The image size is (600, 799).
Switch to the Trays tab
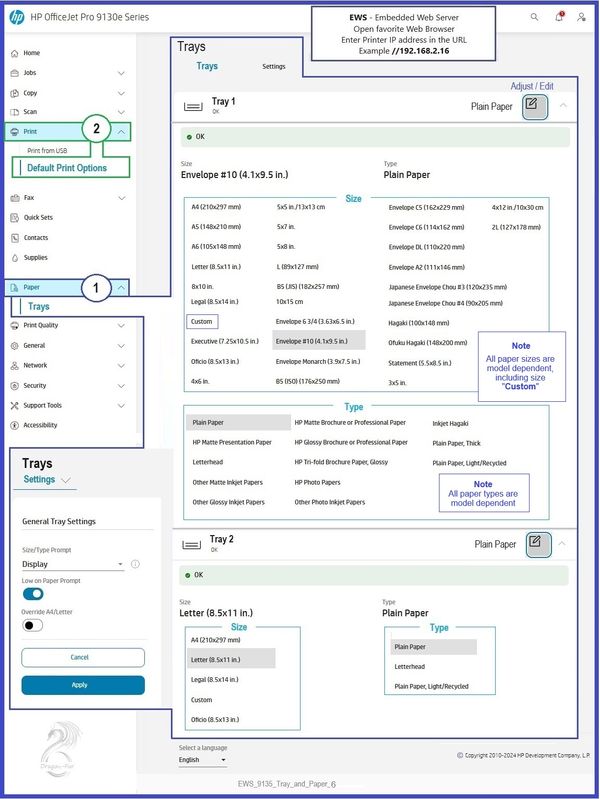(207, 66)
